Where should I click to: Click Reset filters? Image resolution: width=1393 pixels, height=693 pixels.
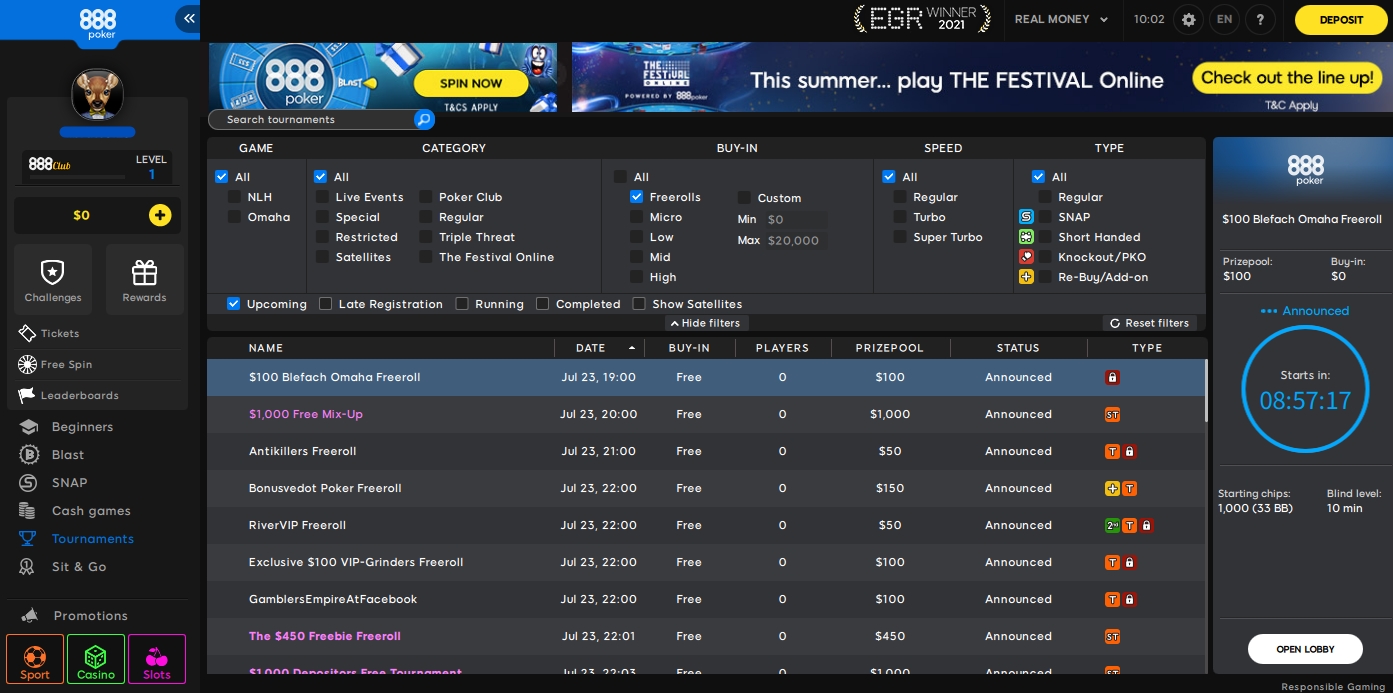coord(1150,323)
